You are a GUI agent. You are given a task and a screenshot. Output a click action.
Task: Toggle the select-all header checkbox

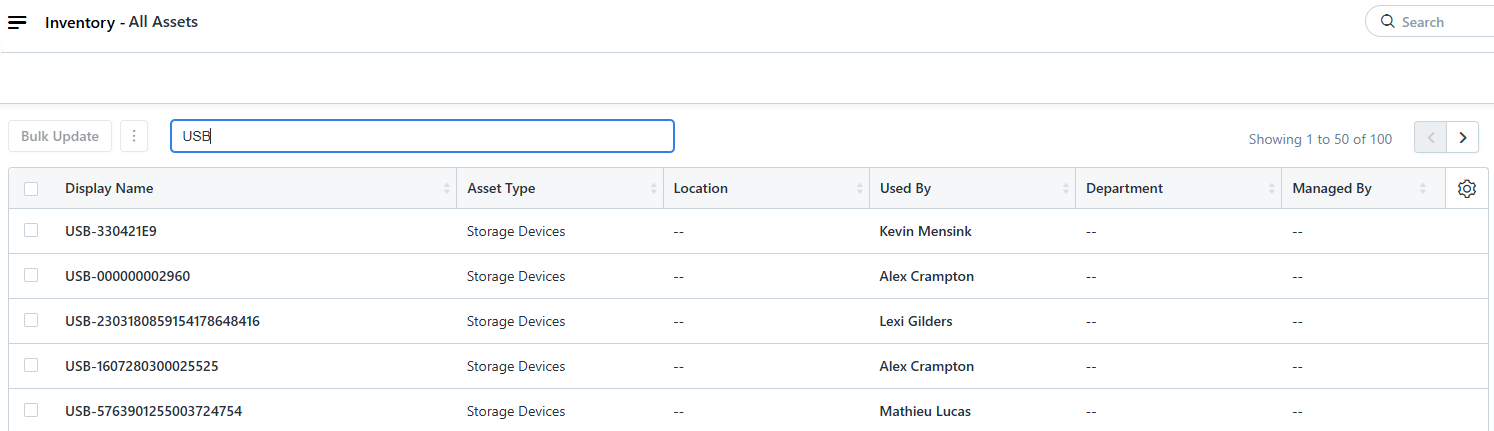[x=31, y=188]
